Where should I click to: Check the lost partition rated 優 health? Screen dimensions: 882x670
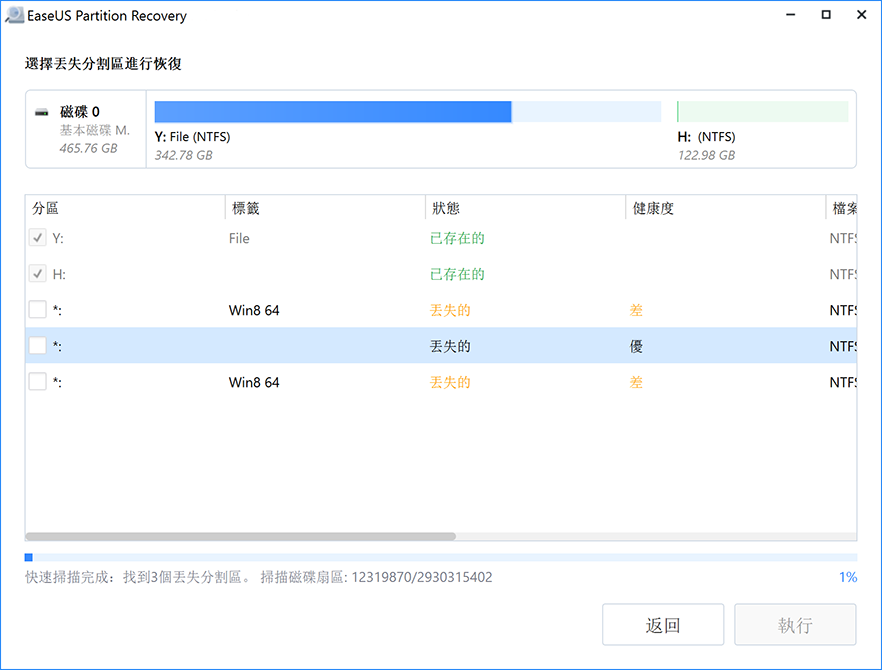pos(37,345)
